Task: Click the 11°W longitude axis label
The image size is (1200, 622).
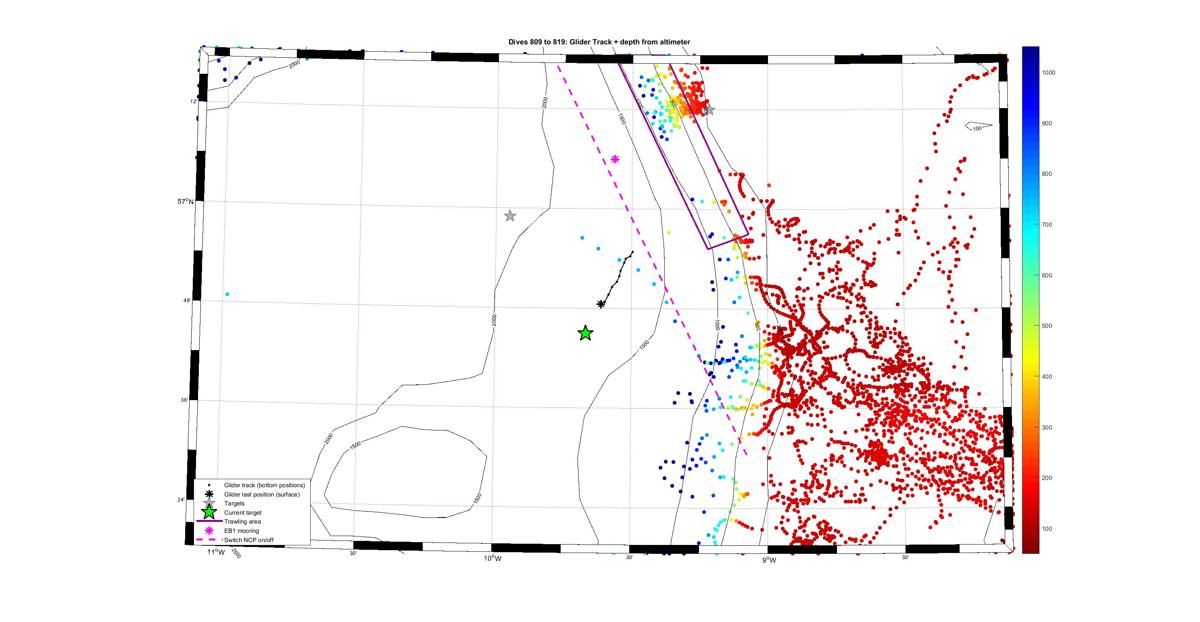Action: pos(216,552)
